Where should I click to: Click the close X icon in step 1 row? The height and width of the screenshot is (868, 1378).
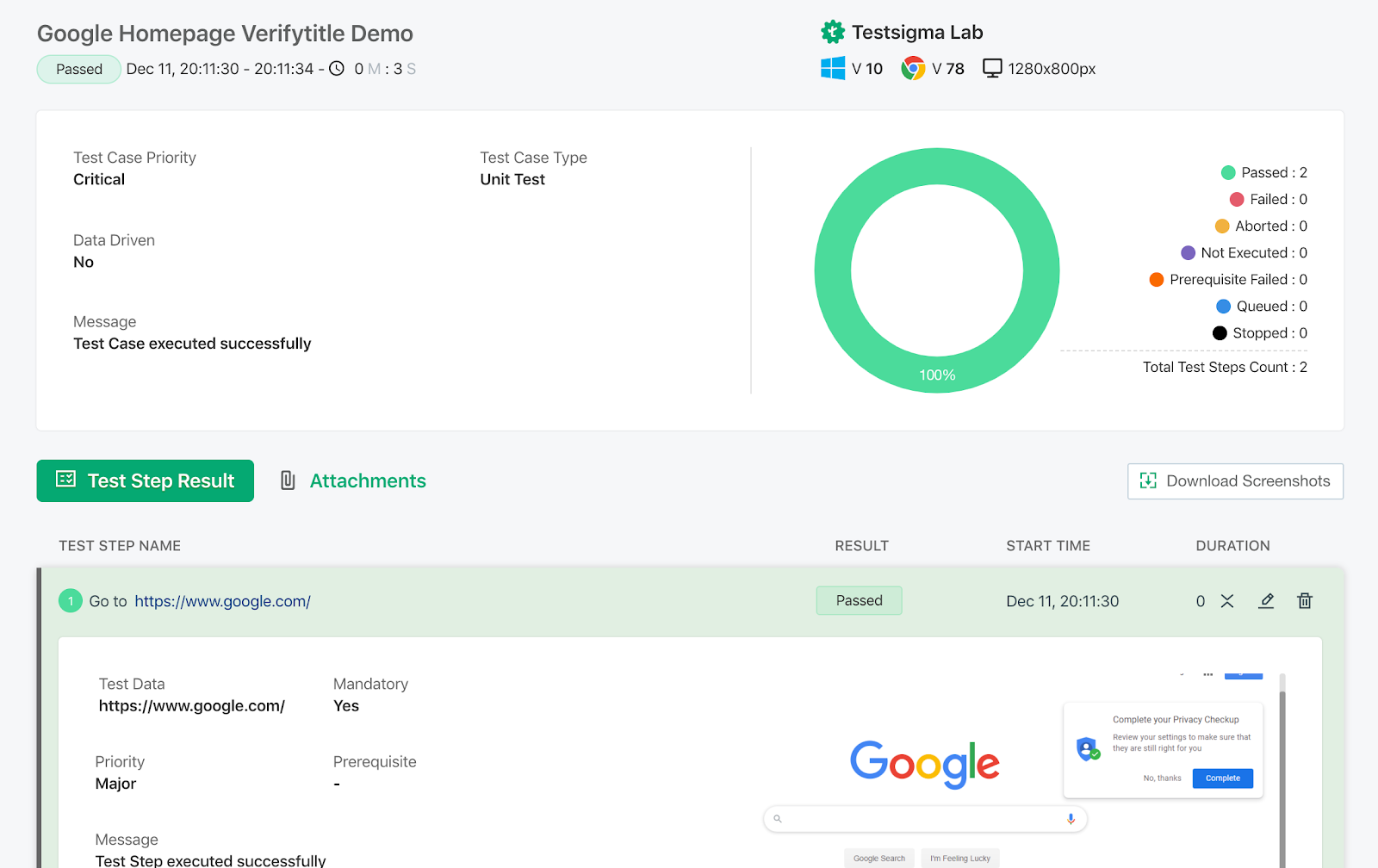coord(1227,601)
